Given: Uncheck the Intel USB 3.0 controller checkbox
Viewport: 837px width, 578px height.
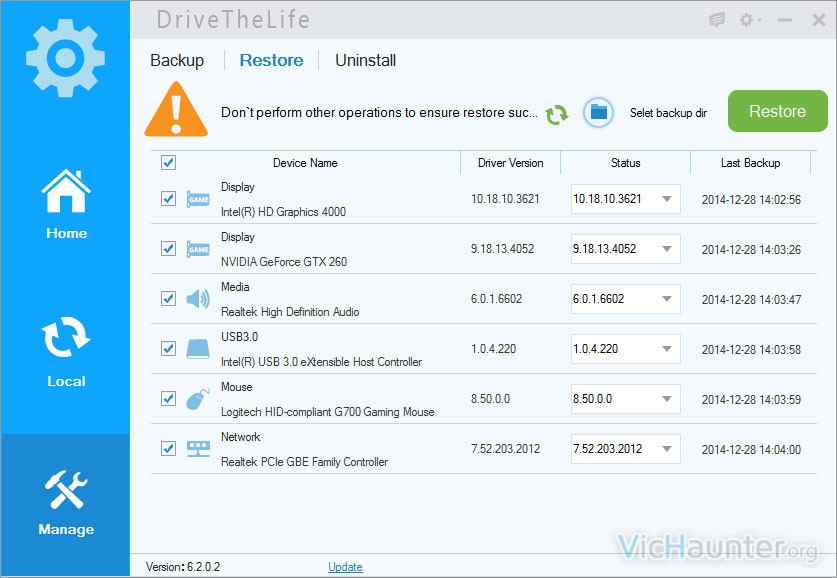Looking at the screenshot, I should (168, 349).
